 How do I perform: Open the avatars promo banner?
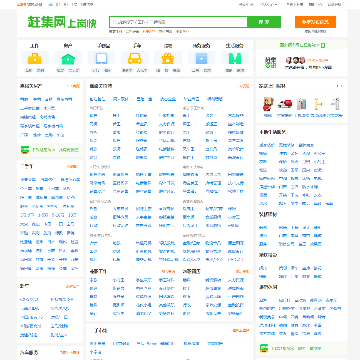[x=309, y=63]
